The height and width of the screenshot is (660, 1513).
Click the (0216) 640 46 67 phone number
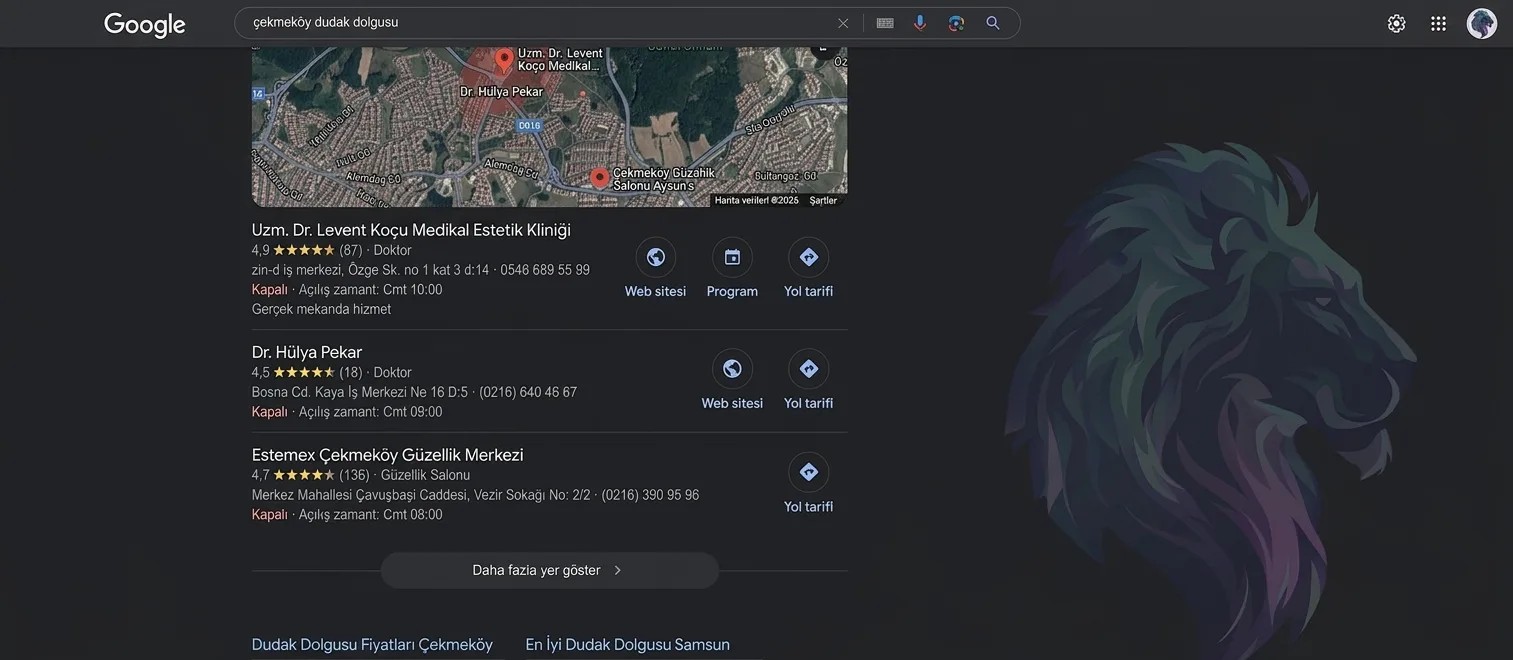pos(528,392)
